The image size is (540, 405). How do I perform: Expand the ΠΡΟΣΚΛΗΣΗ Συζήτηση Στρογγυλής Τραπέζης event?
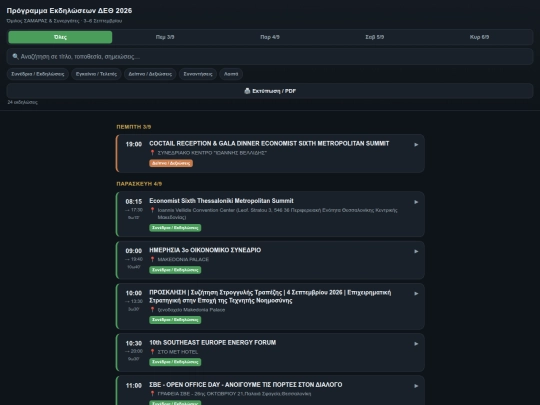click(416, 293)
